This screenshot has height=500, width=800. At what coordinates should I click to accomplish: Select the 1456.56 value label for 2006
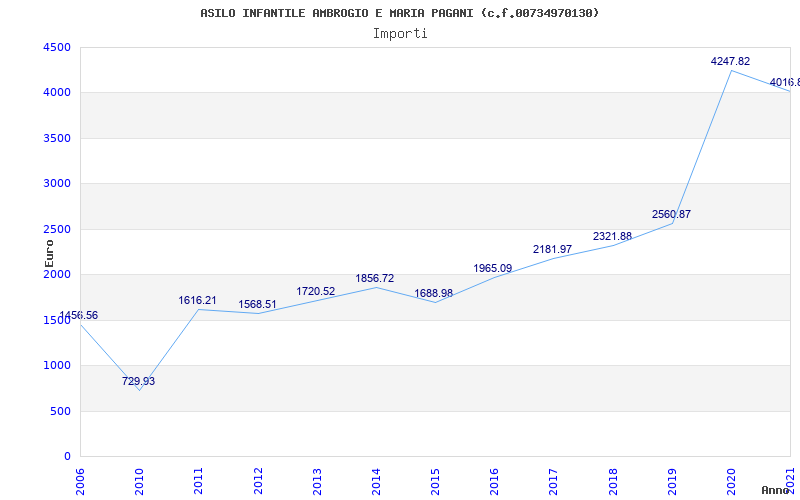click(x=79, y=315)
